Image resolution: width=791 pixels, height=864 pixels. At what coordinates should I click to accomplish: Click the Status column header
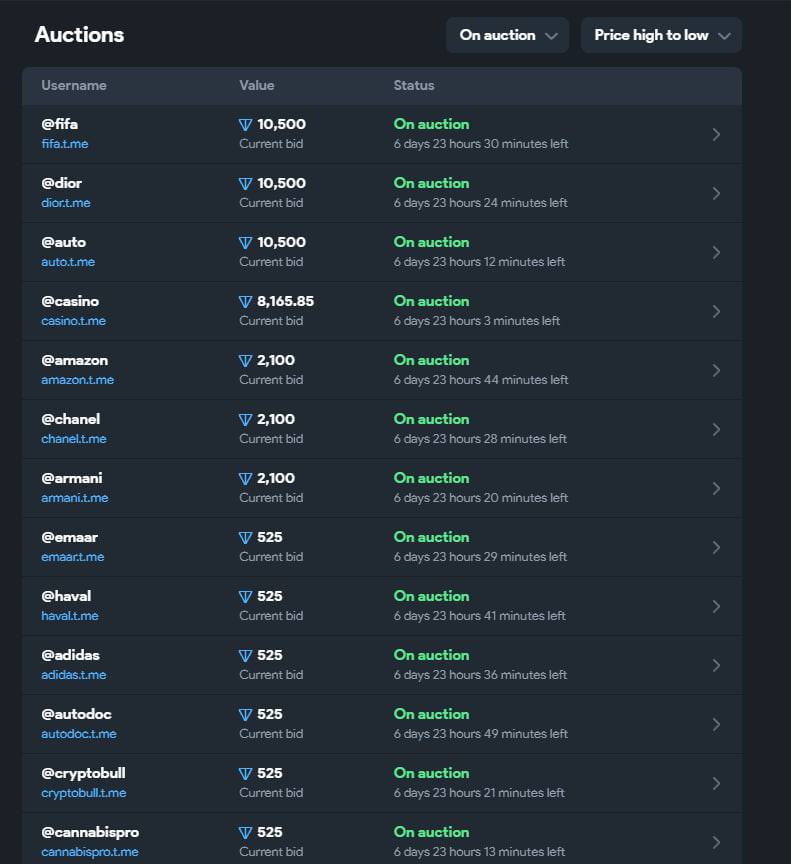coord(414,86)
